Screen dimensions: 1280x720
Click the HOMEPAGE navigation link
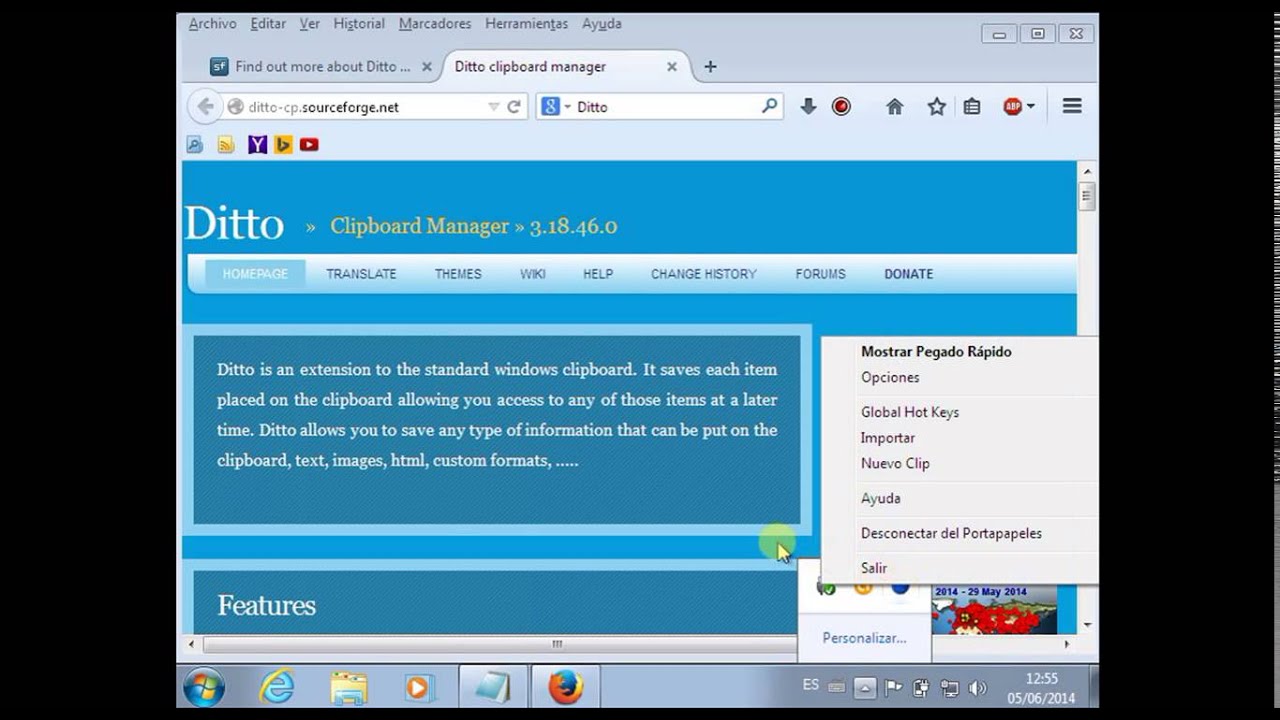[255, 274]
